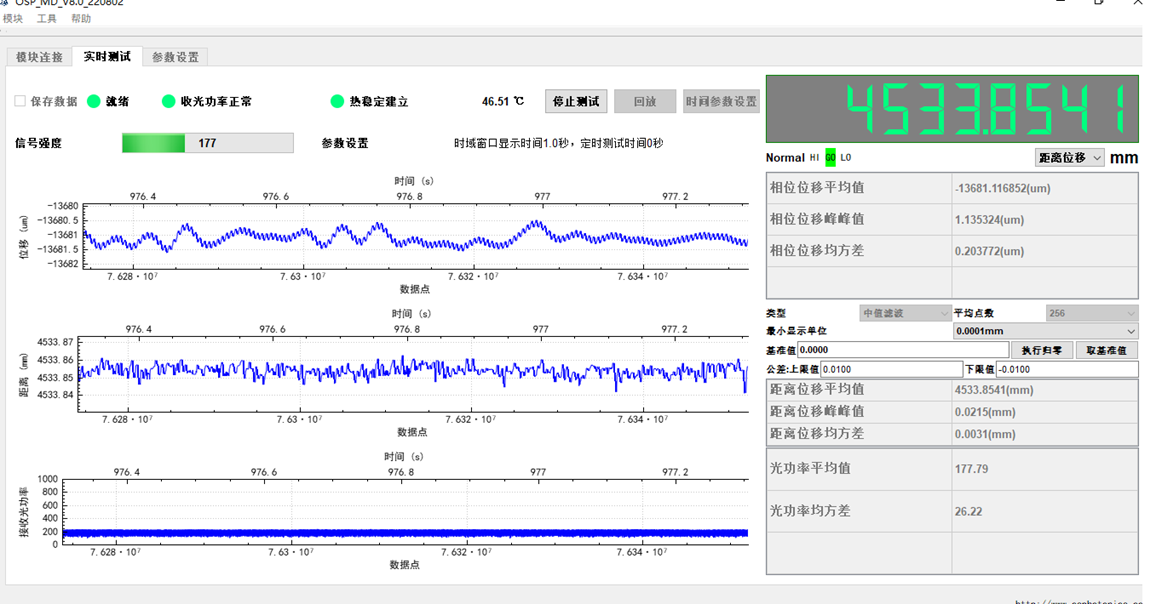This screenshot has height=604, width=1156.
Task: Open the 模块 menu
Action: pyautogui.click(x=13, y=18)
